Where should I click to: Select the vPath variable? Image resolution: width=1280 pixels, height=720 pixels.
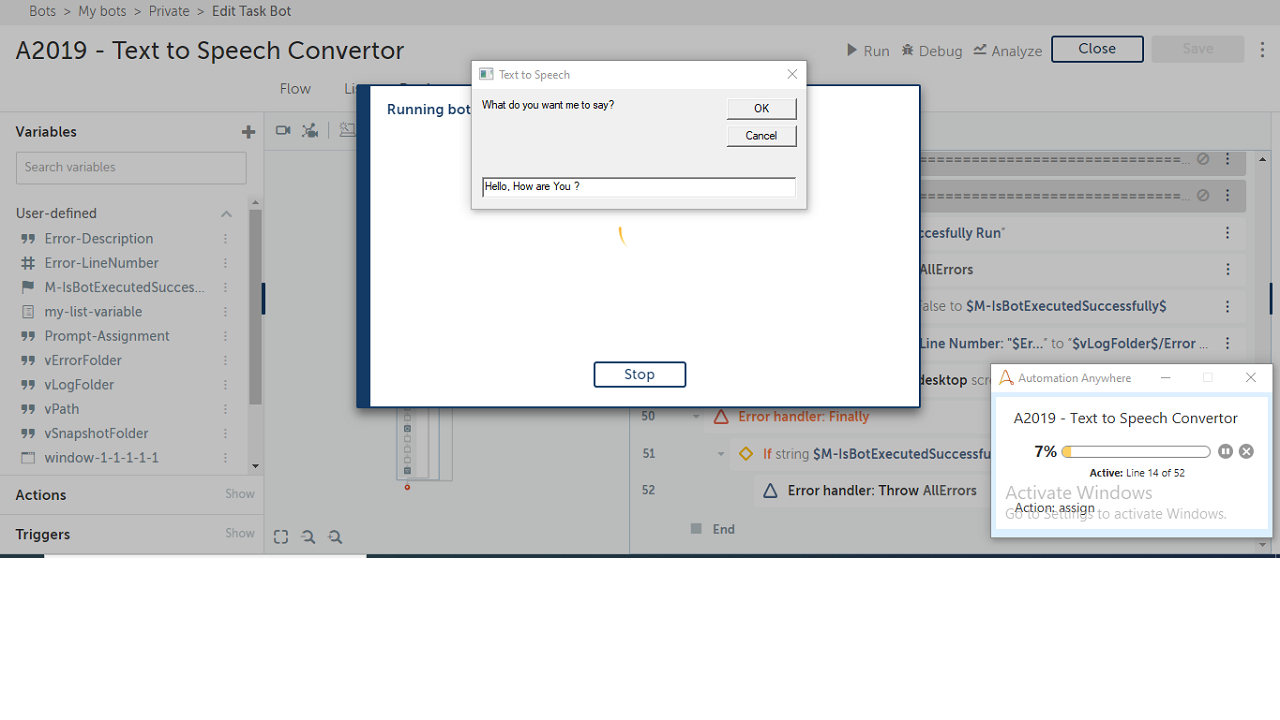click(62, 409)
